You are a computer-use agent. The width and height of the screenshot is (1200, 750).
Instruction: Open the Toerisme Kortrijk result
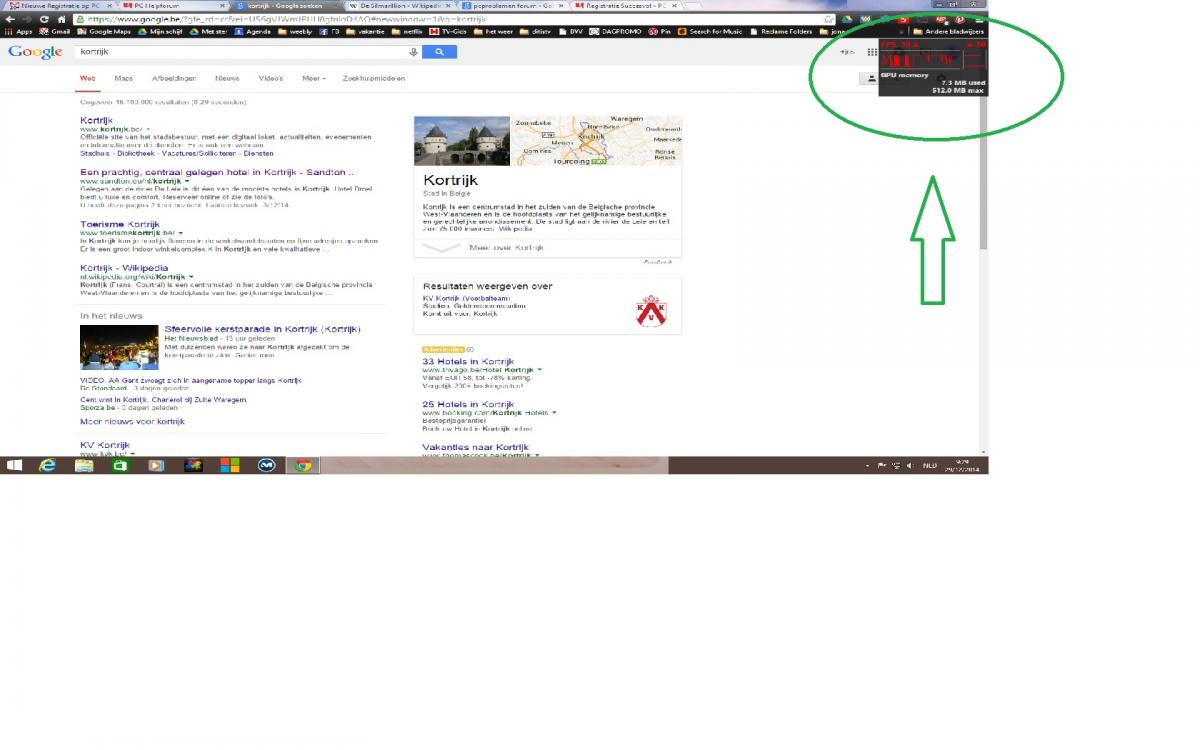point(119,225)
